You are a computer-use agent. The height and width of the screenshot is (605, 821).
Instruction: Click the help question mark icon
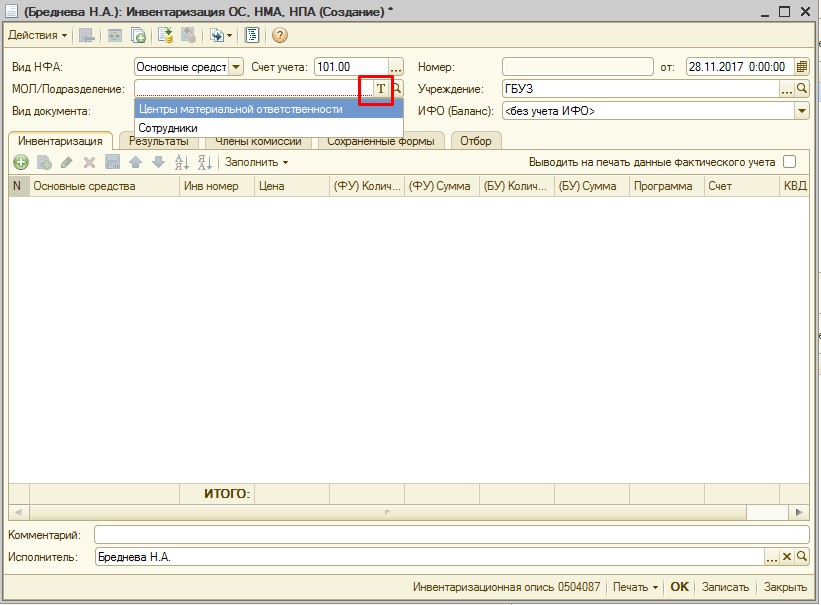280,35
